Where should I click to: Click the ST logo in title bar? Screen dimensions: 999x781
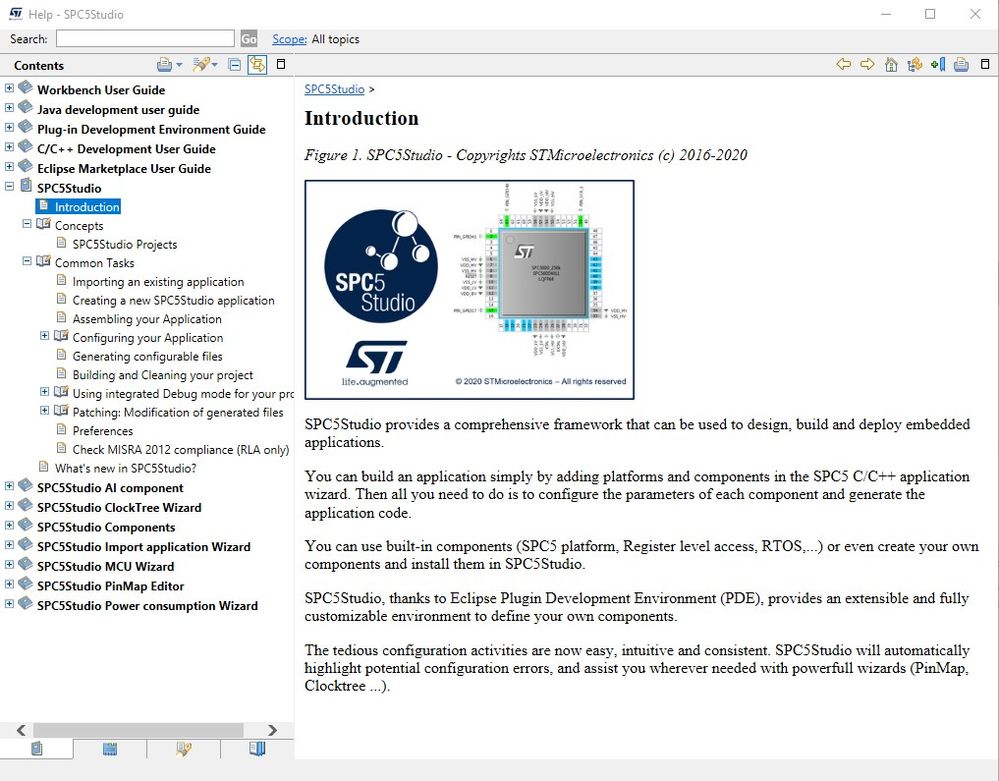point(16,13)
